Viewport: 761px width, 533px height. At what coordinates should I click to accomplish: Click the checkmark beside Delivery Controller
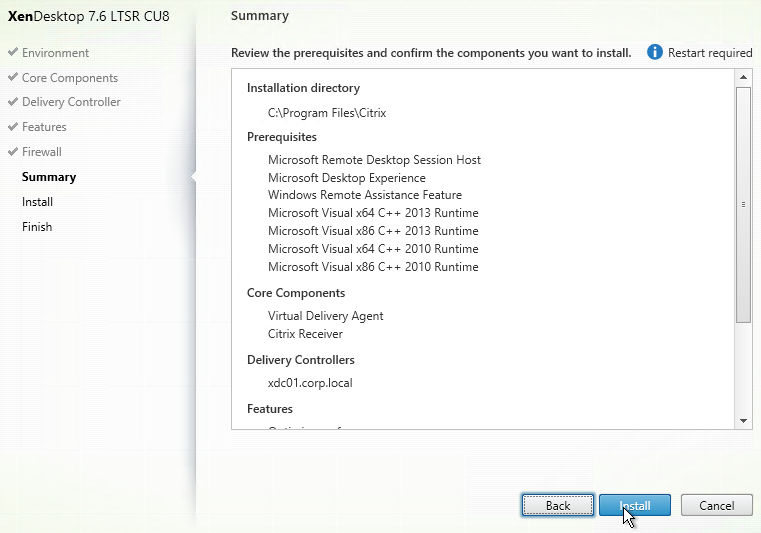13,101
